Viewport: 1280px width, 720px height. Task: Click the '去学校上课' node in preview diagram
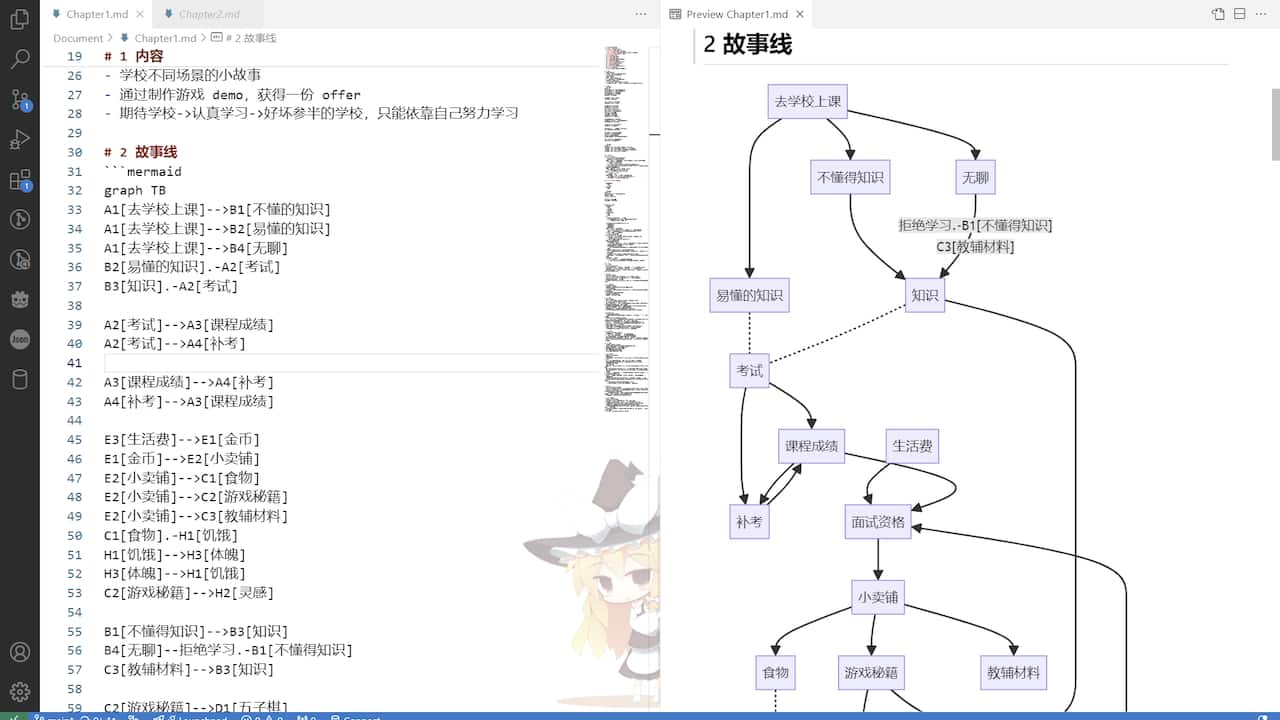pos(807,101)
